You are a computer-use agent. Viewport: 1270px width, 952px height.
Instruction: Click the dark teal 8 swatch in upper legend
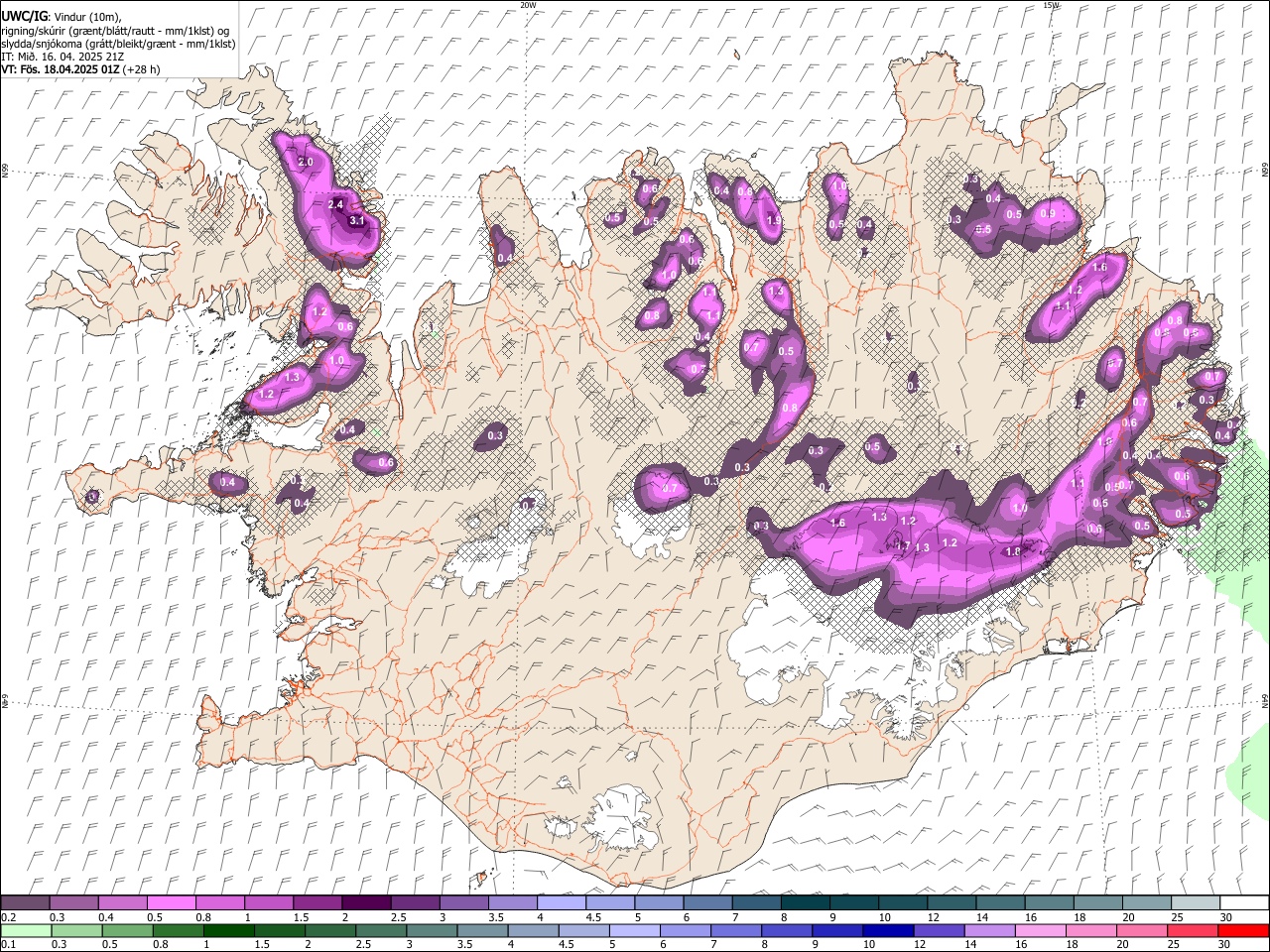click(x=806, y=903)
